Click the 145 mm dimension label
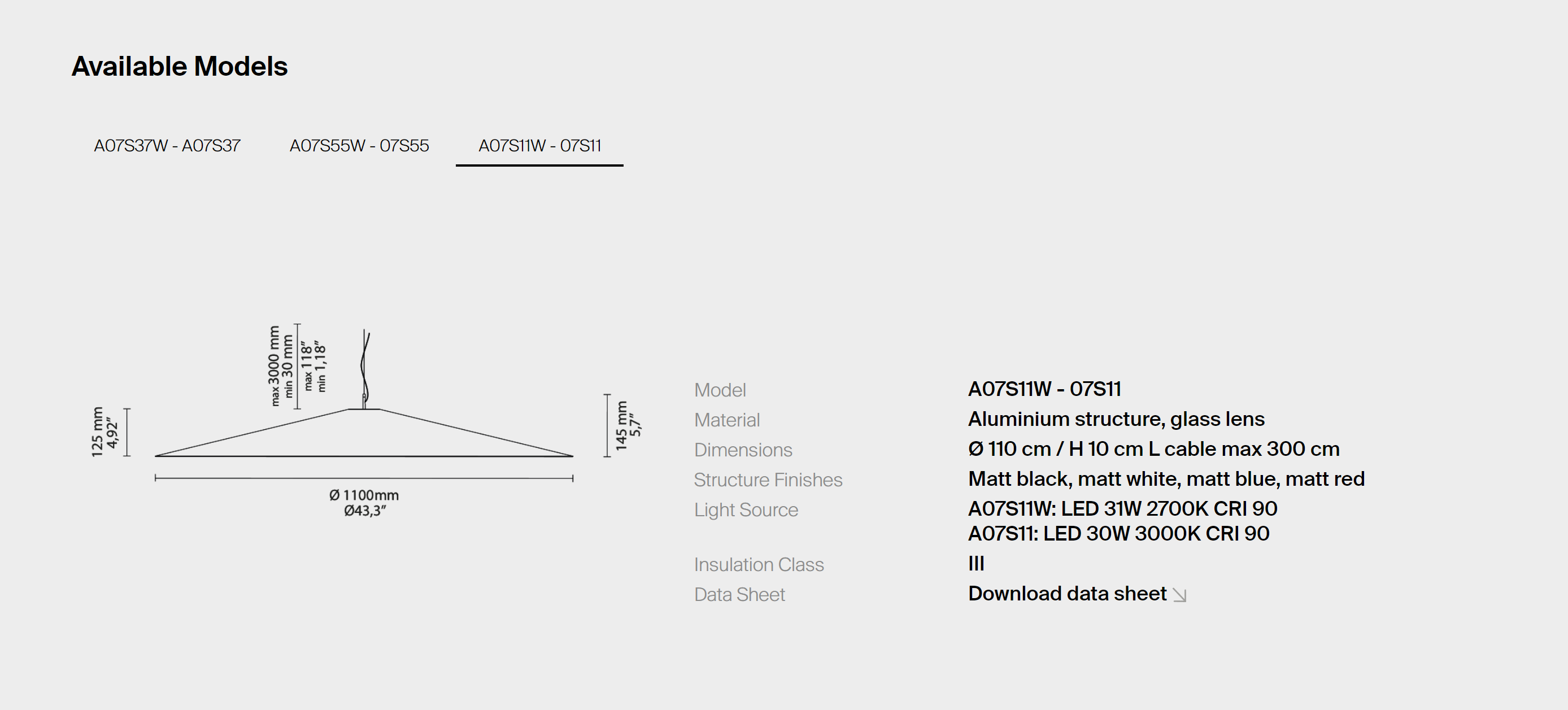Viewport: 1568px width, 710px height. [621, 426]
